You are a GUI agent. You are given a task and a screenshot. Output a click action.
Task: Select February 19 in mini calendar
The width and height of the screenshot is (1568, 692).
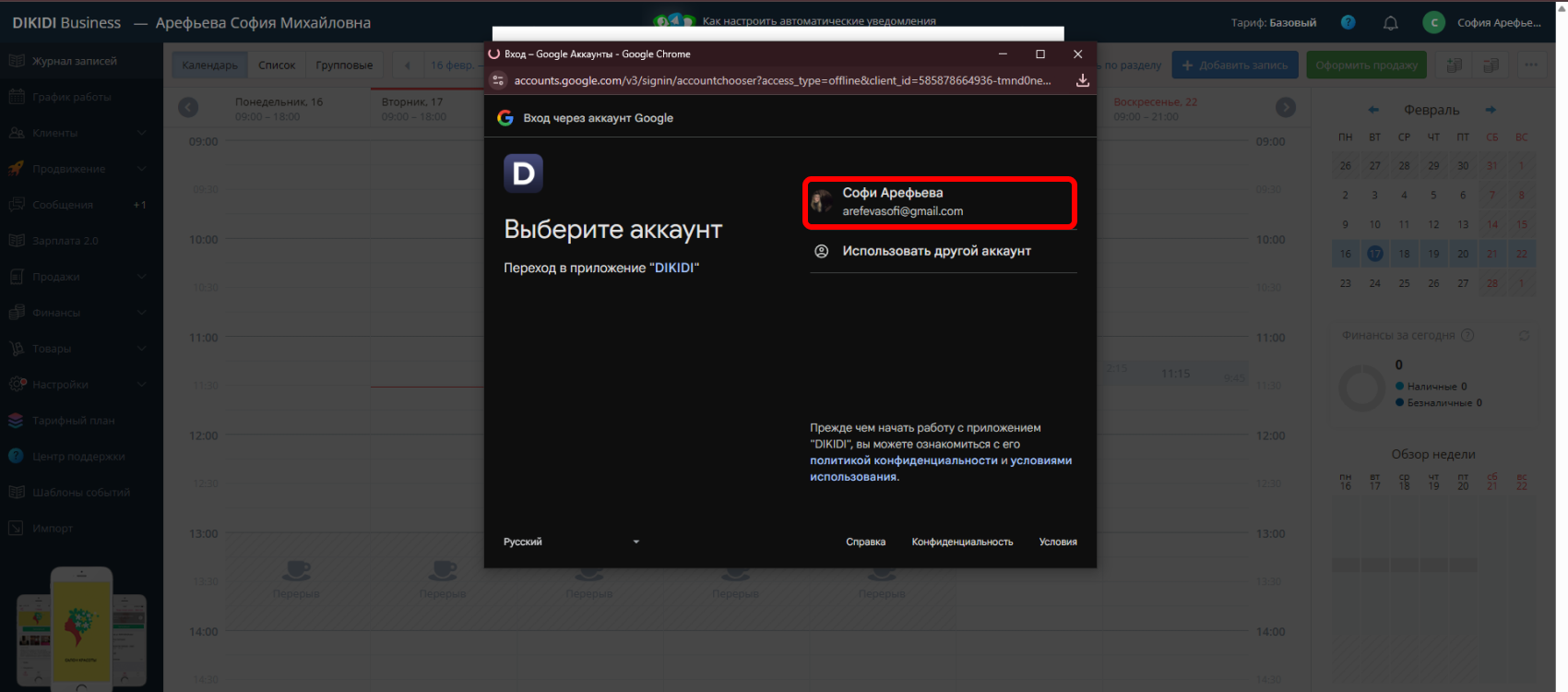point(1433,254)
